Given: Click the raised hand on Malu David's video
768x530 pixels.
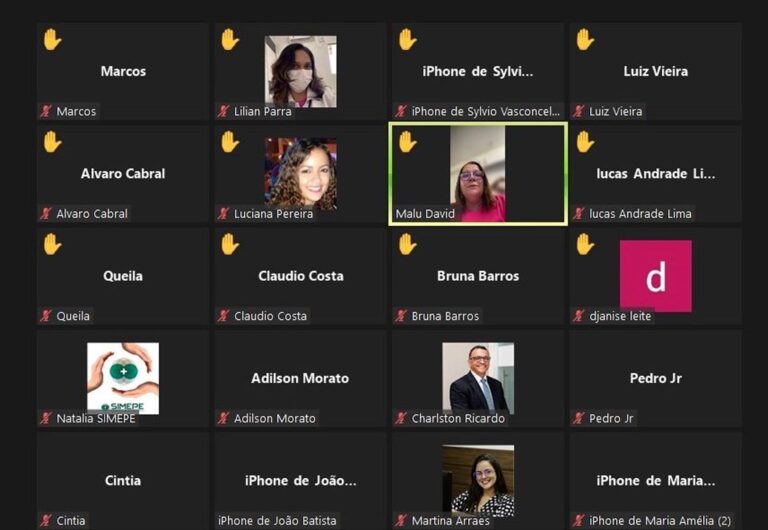Looking at the screenshot, I should click(407, 142).
